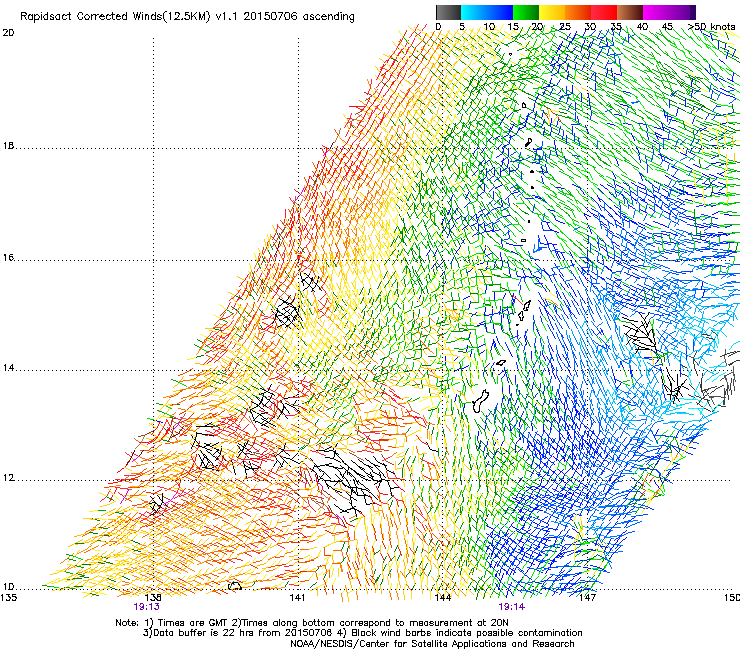Click the NOAA/NESDIS credit line
740x650 pixels.
pyautogui.click(x=432, y=644)
